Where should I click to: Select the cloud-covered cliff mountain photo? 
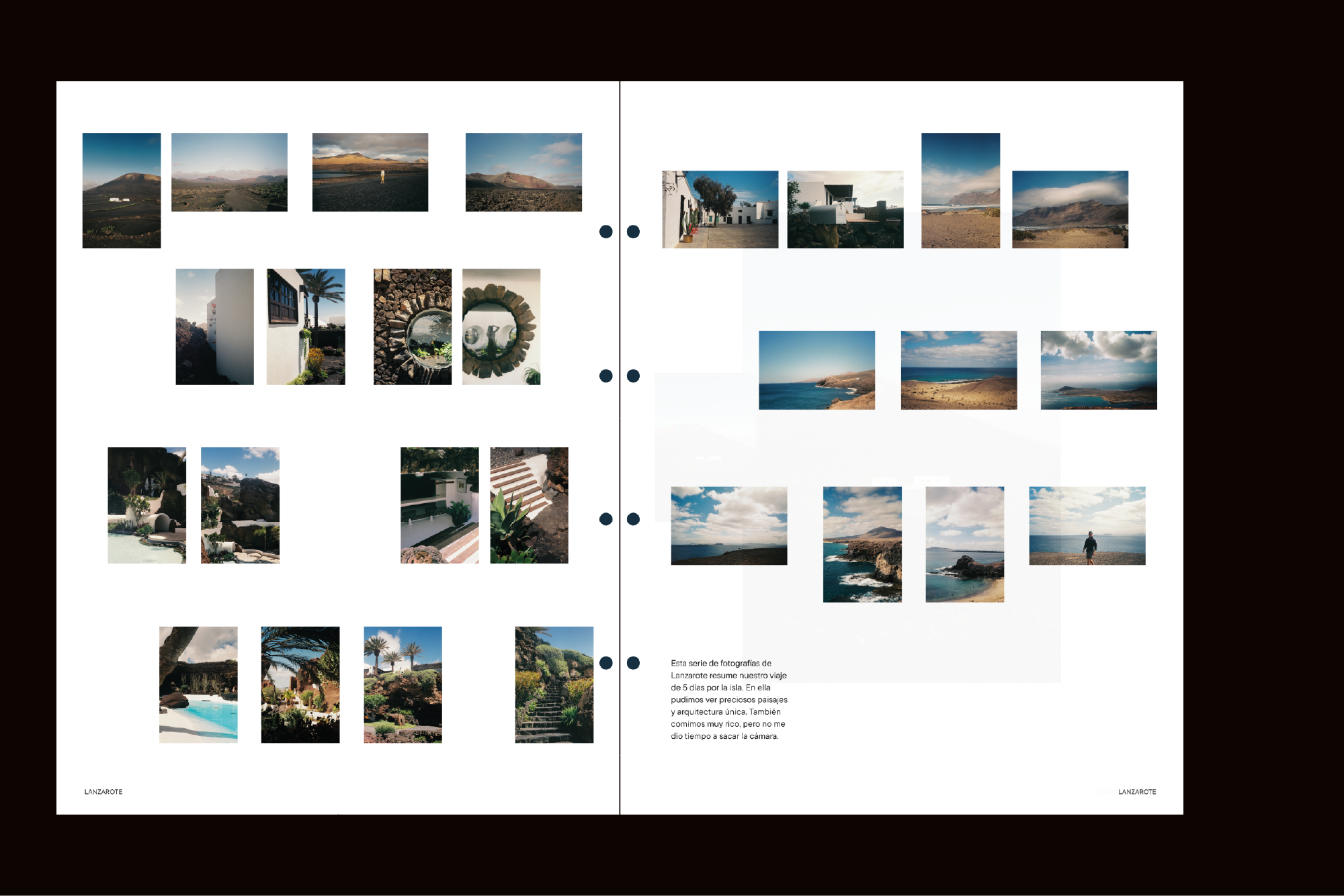coord(1070,209)
